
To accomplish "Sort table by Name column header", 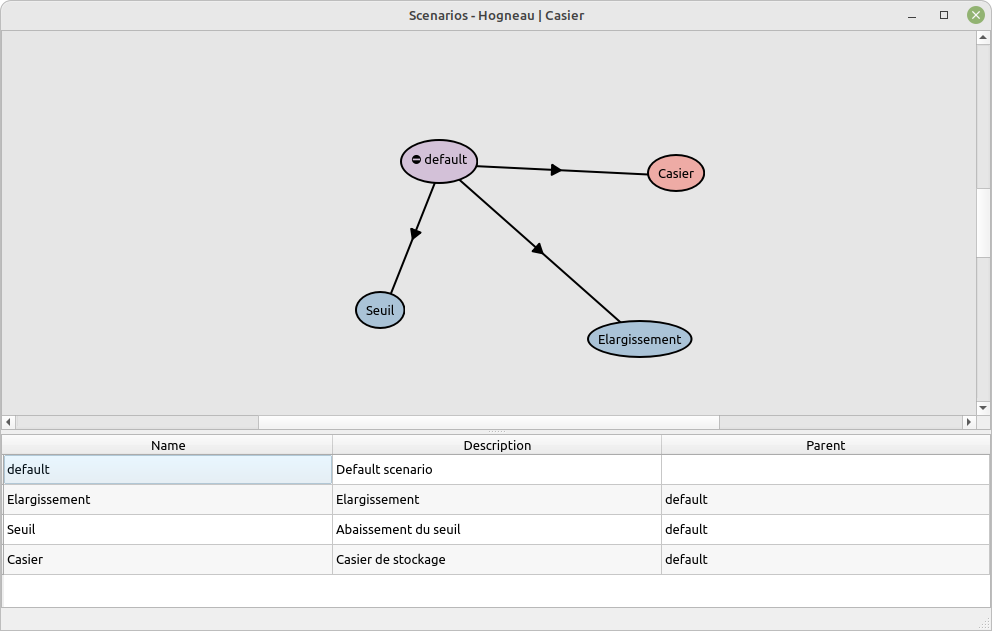I will pos(168,445).
